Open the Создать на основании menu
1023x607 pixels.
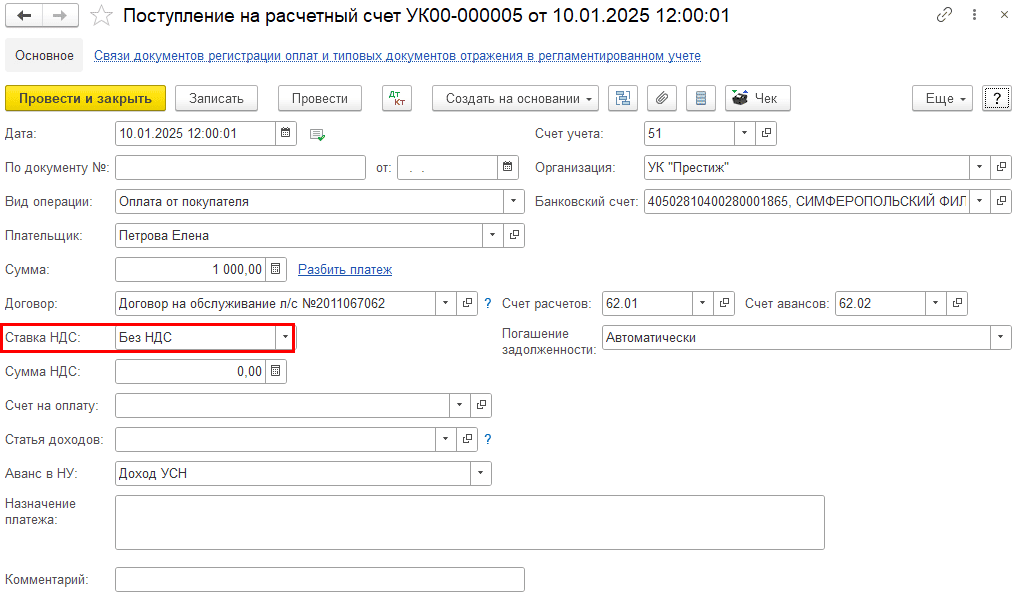[x=515, y=98]
